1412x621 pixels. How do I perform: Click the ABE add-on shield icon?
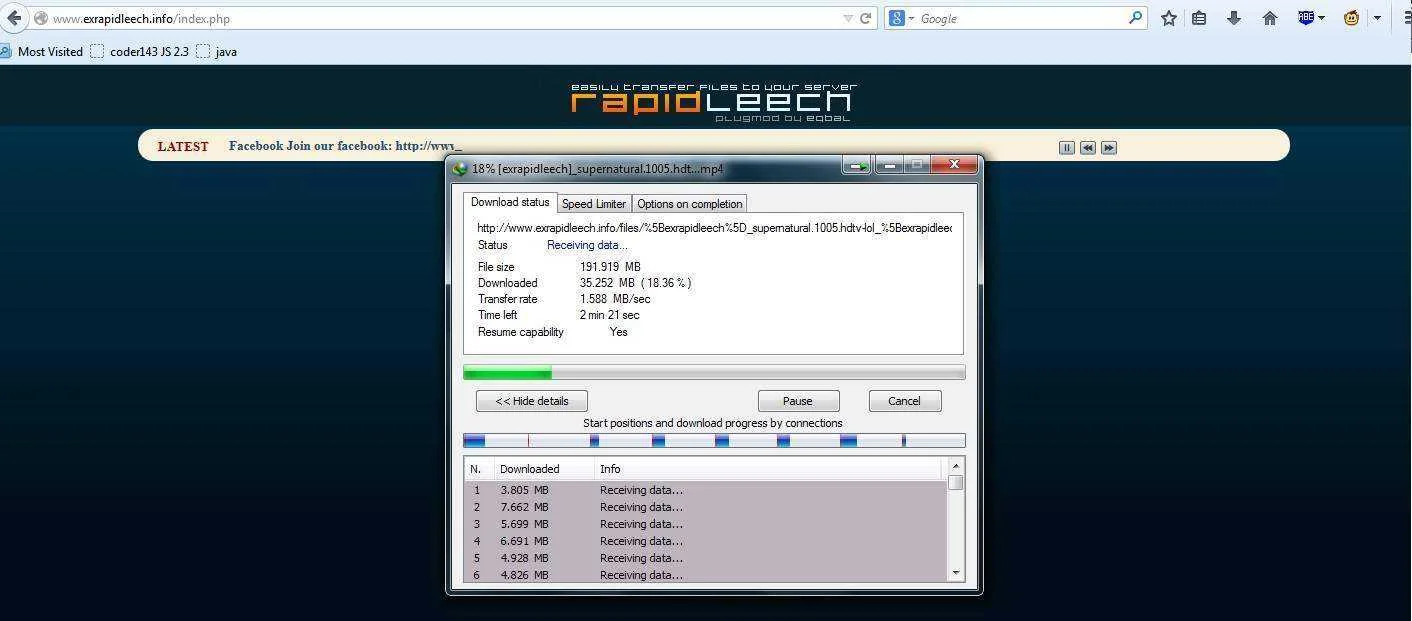tap(1305, 18)
